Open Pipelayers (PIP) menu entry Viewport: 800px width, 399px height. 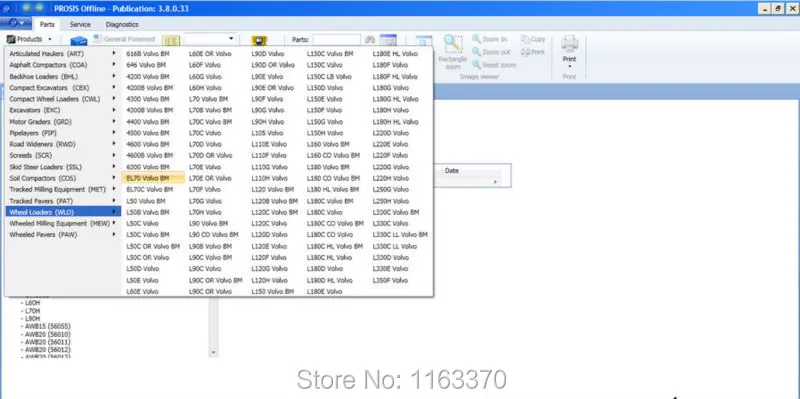point(62,133)
